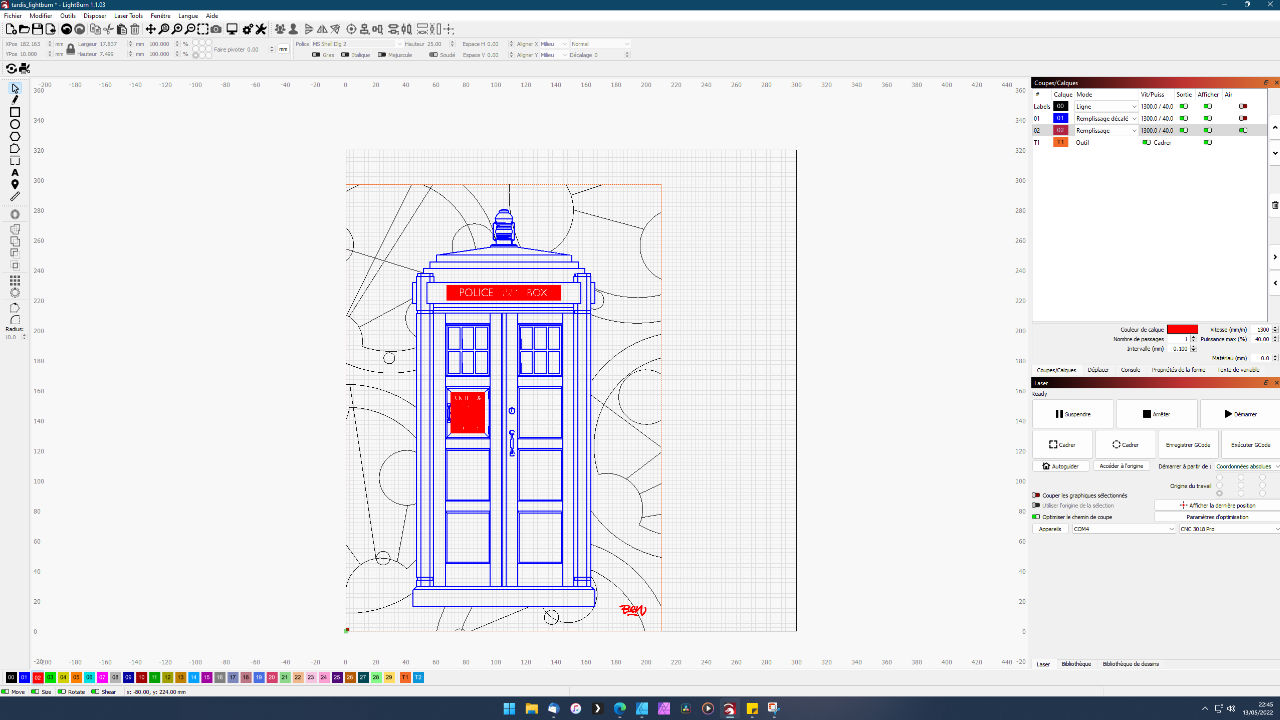Viewport: 1280px width, 720px height.
Task: Choose the Select arrow tool
Action: [x=15, y=88]
